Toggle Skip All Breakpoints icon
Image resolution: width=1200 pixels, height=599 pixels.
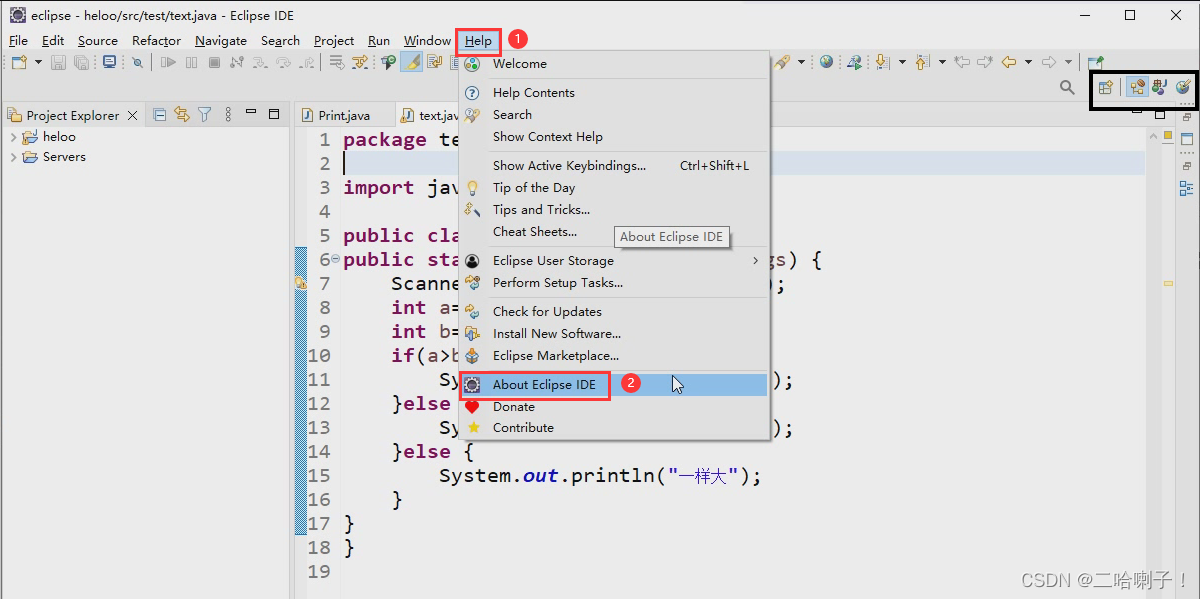[137, 62]
